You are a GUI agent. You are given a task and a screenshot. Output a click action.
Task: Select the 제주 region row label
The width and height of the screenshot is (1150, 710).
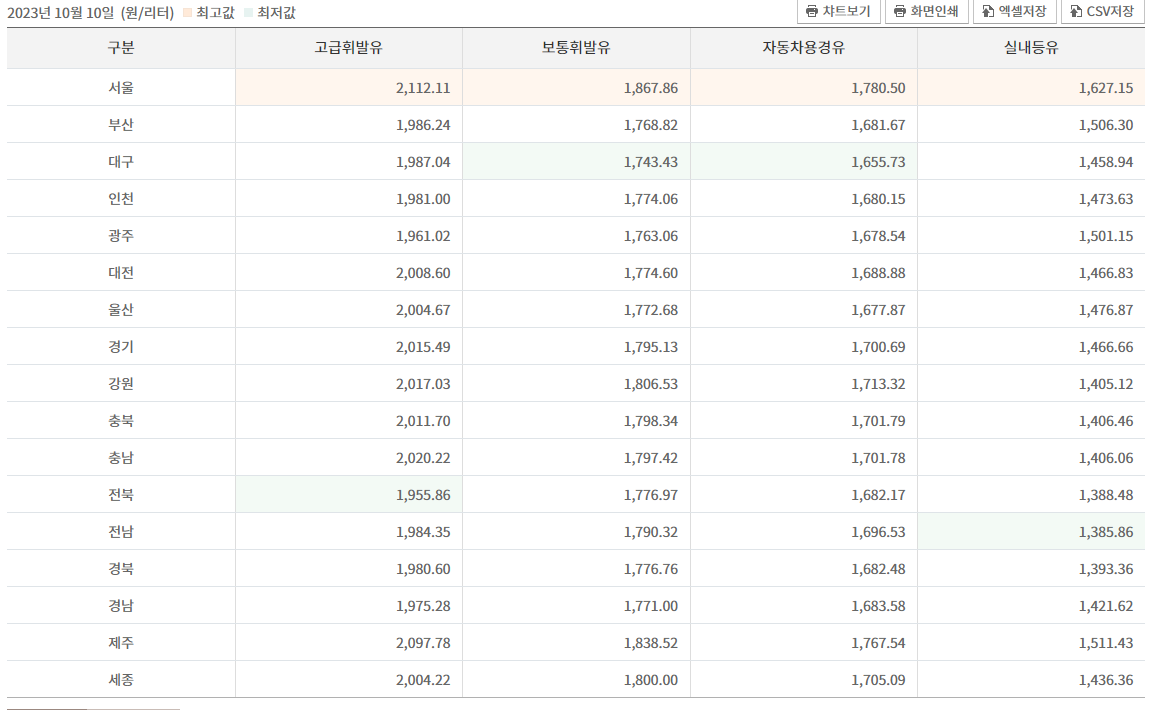click(120, 643)
